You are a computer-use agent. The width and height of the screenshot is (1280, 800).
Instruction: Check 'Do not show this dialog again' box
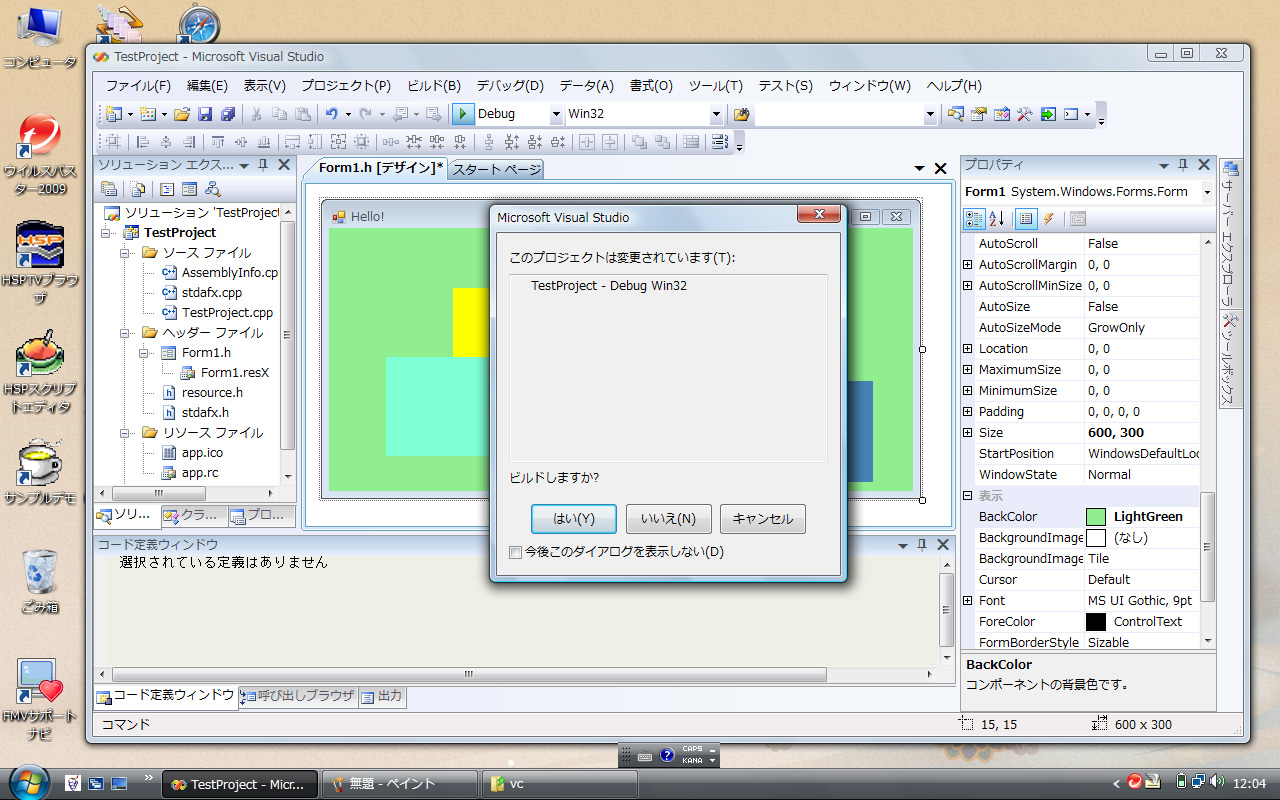click(515, 552)
